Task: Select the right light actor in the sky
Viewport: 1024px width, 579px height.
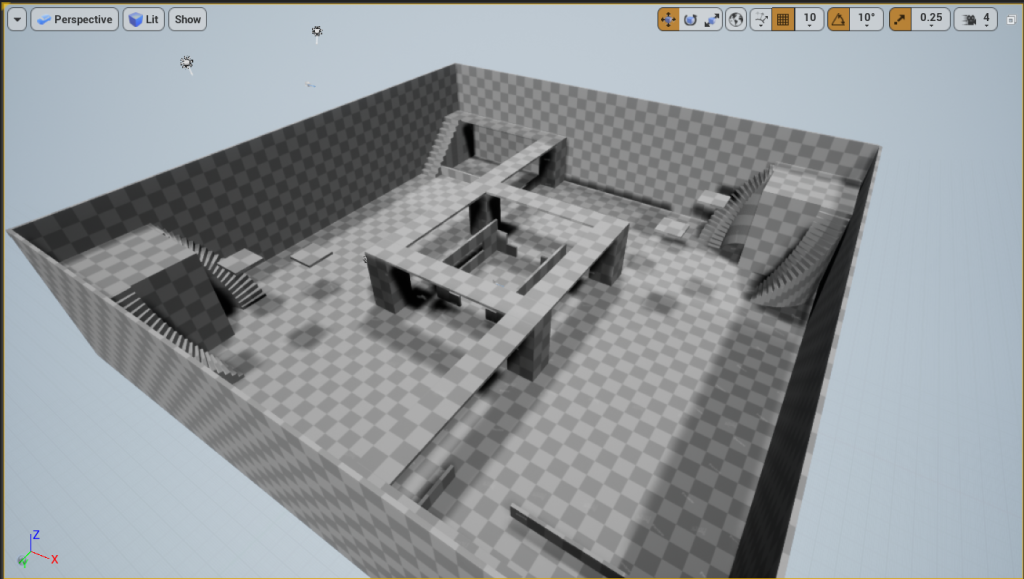Action: [317, 33]
